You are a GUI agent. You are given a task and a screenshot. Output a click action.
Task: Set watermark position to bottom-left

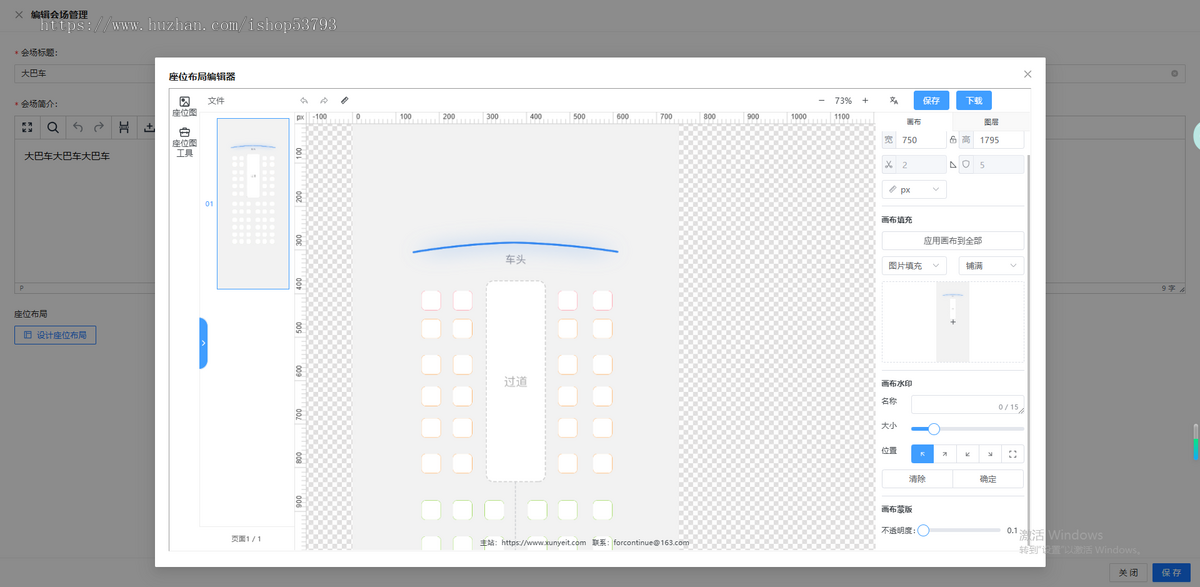point(968,454)
